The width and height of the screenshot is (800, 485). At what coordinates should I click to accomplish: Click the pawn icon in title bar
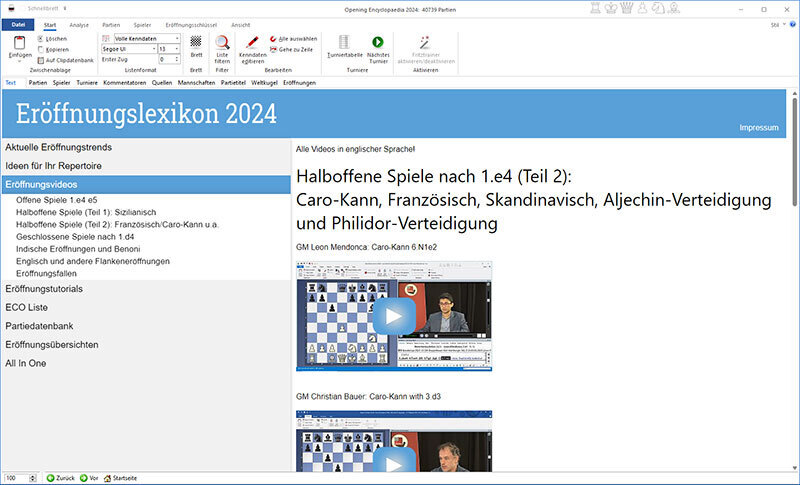642,8
